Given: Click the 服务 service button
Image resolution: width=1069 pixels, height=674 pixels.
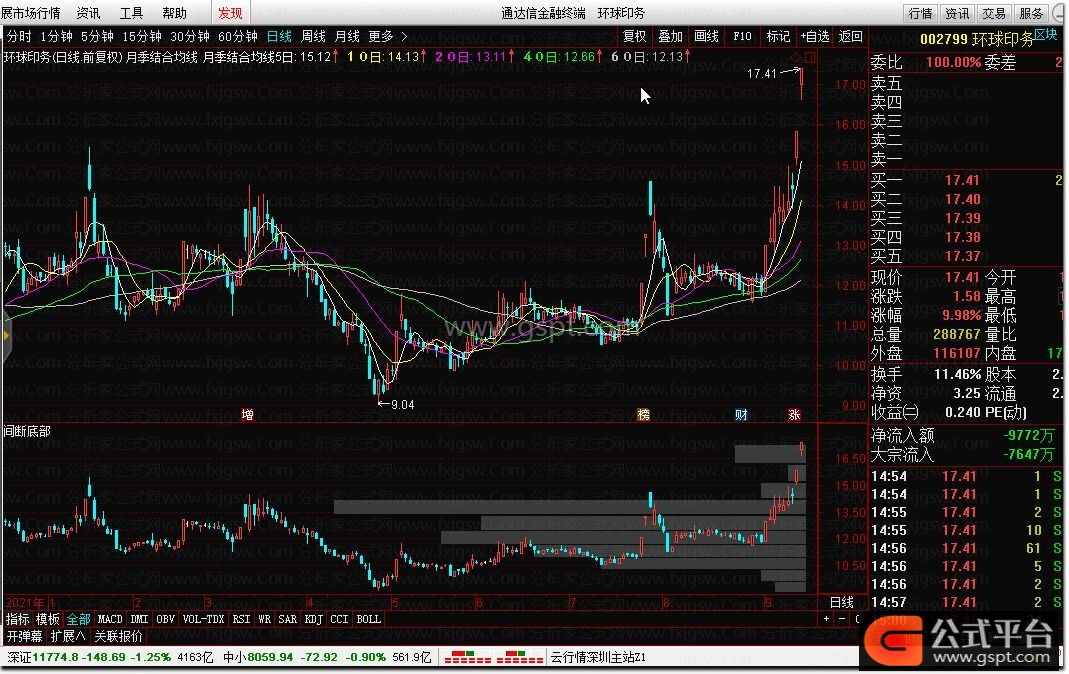Looking at the screenshot, I should point(1031,13).
